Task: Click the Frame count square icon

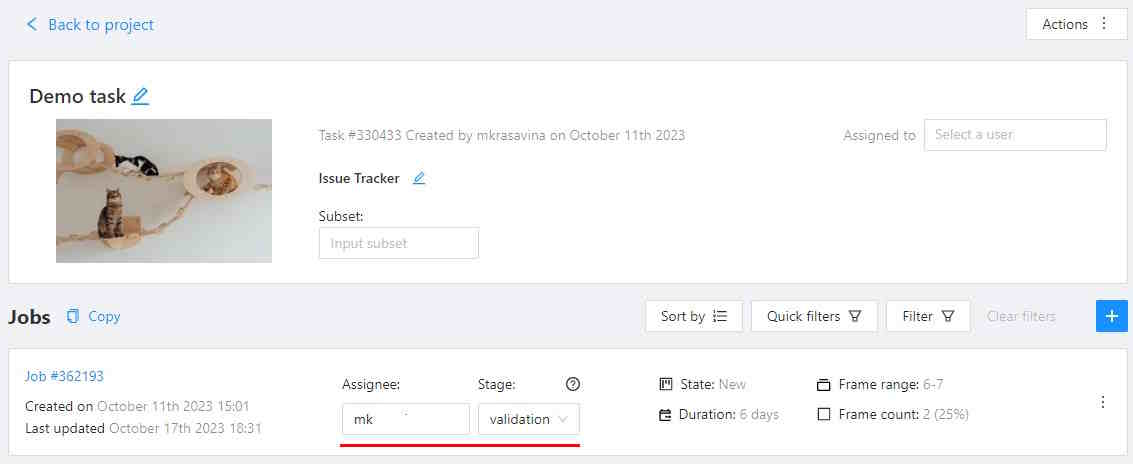Action: [x=824, y=414]
